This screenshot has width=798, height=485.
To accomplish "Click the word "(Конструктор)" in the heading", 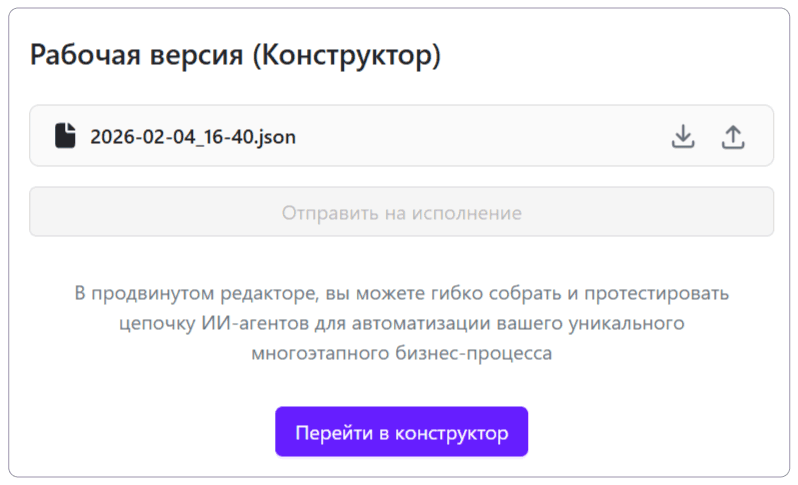I will (346, 55).
